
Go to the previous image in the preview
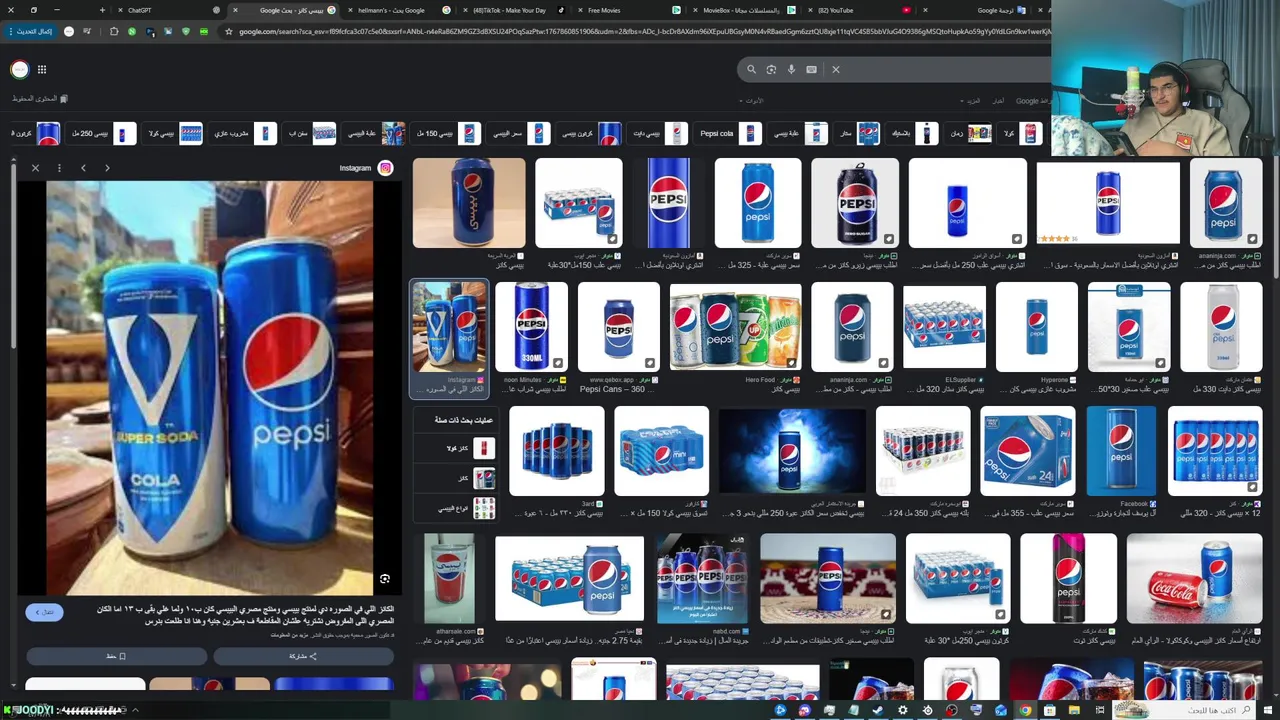click(x=83, y=168)
